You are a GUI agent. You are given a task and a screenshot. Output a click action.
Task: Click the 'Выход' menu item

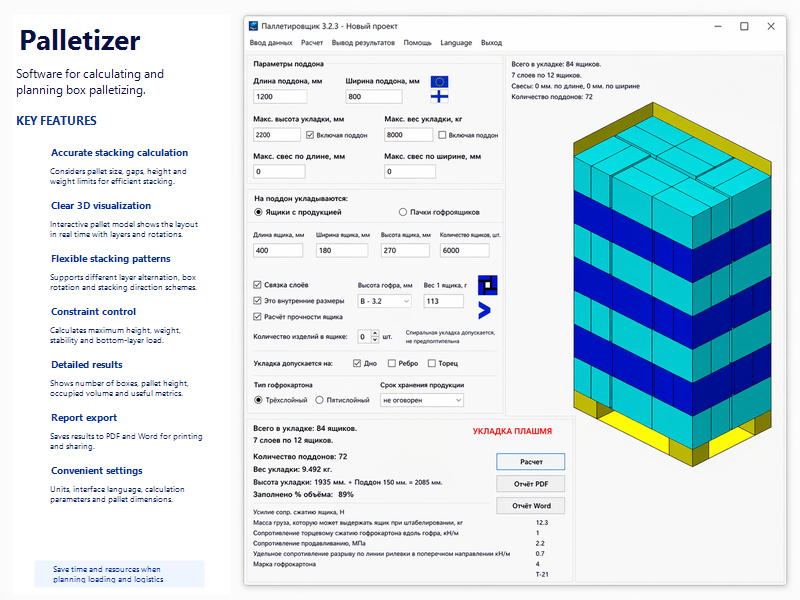[x=491, y=43]
